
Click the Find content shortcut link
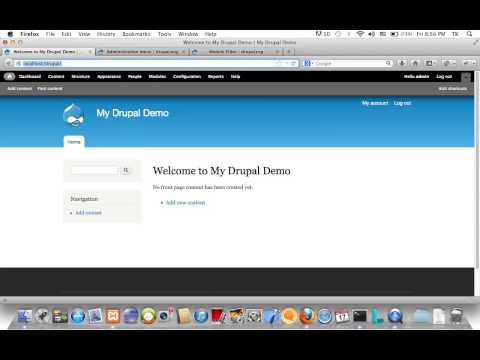50,89
